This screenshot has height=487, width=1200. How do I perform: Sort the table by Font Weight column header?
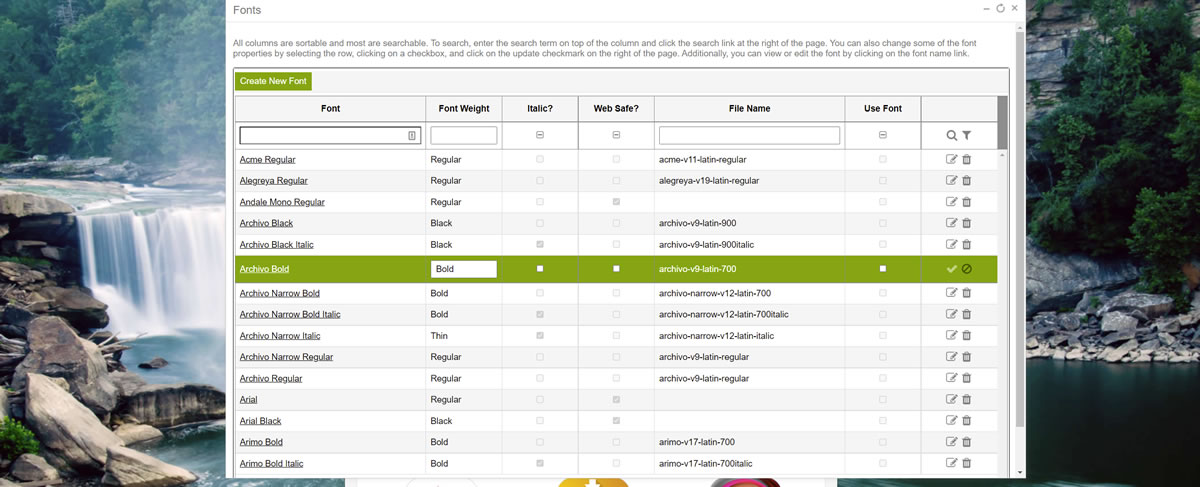464,108
